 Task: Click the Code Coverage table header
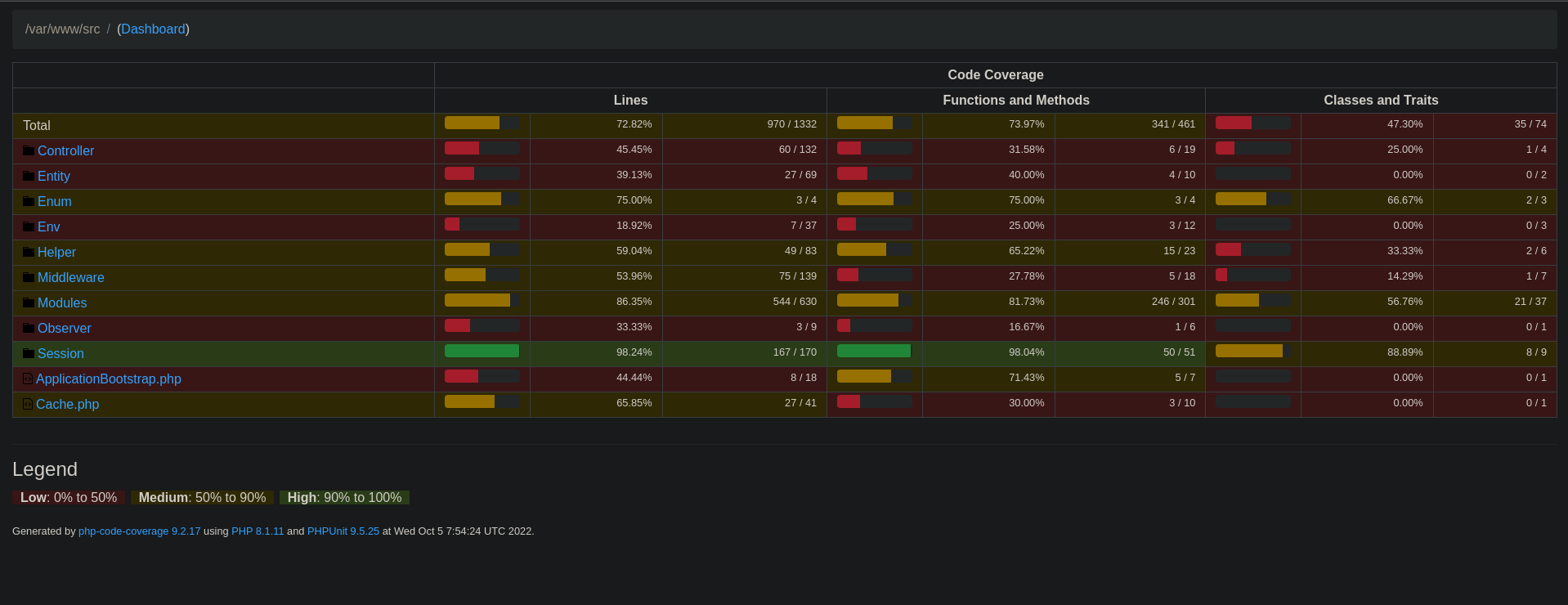pyautogui.click(x=996, y=75)
